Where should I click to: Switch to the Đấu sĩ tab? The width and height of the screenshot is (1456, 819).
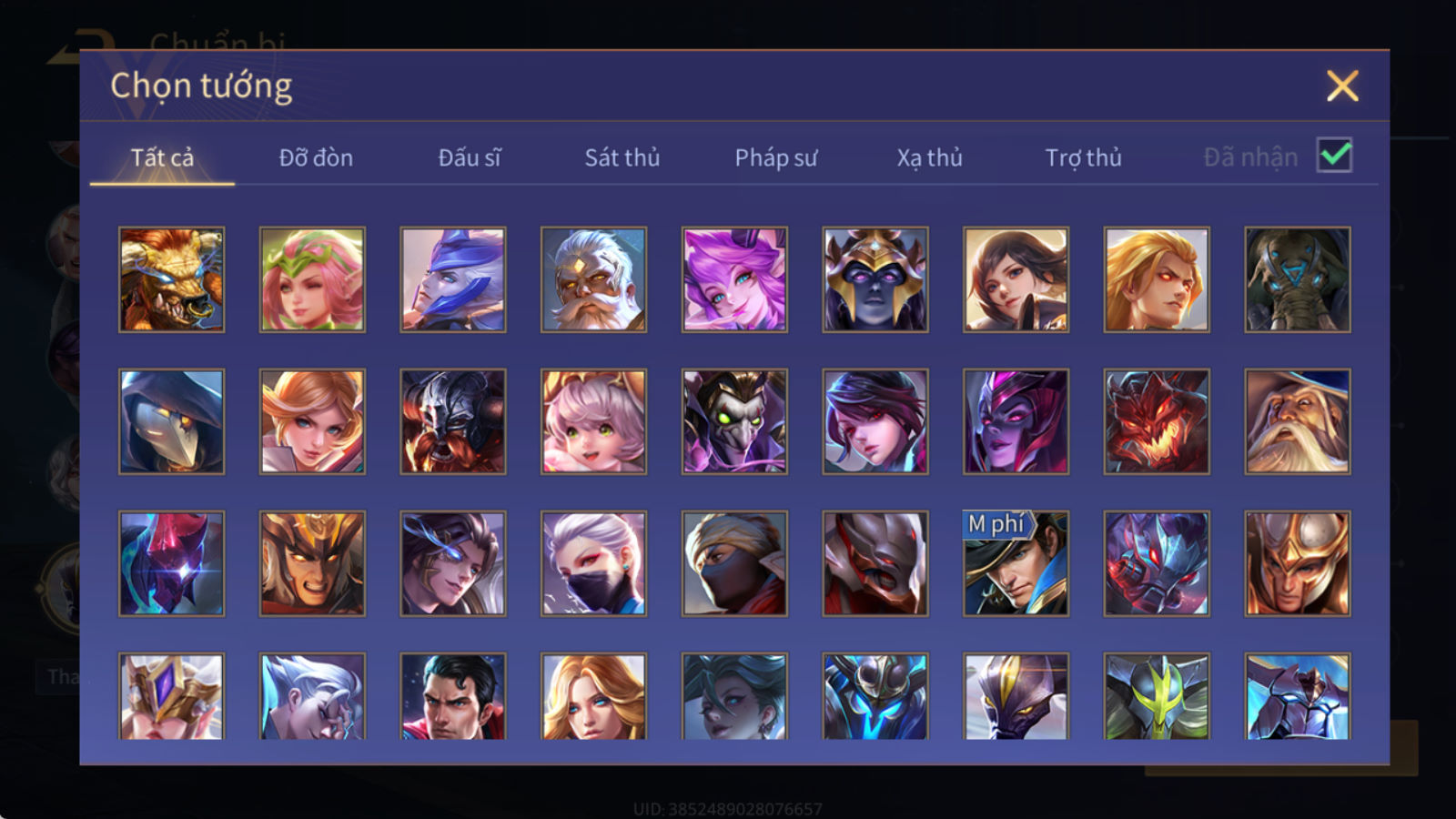click(x=469, y=157)
